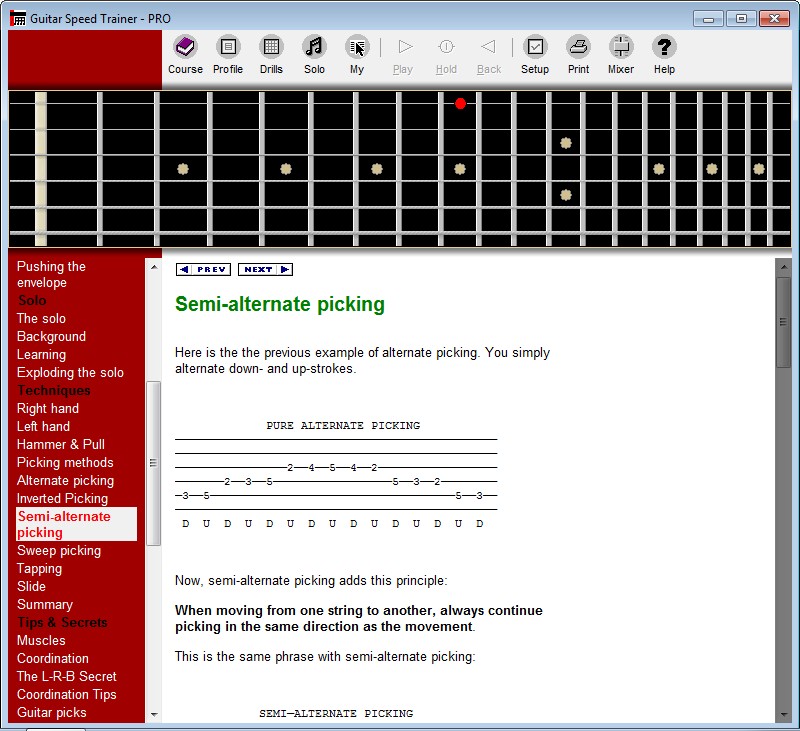Viewport: 800px width, 731px height.
Task: Click the content pane scroll-down arrow
Action: pyautogui.click(x=783, y=715)
